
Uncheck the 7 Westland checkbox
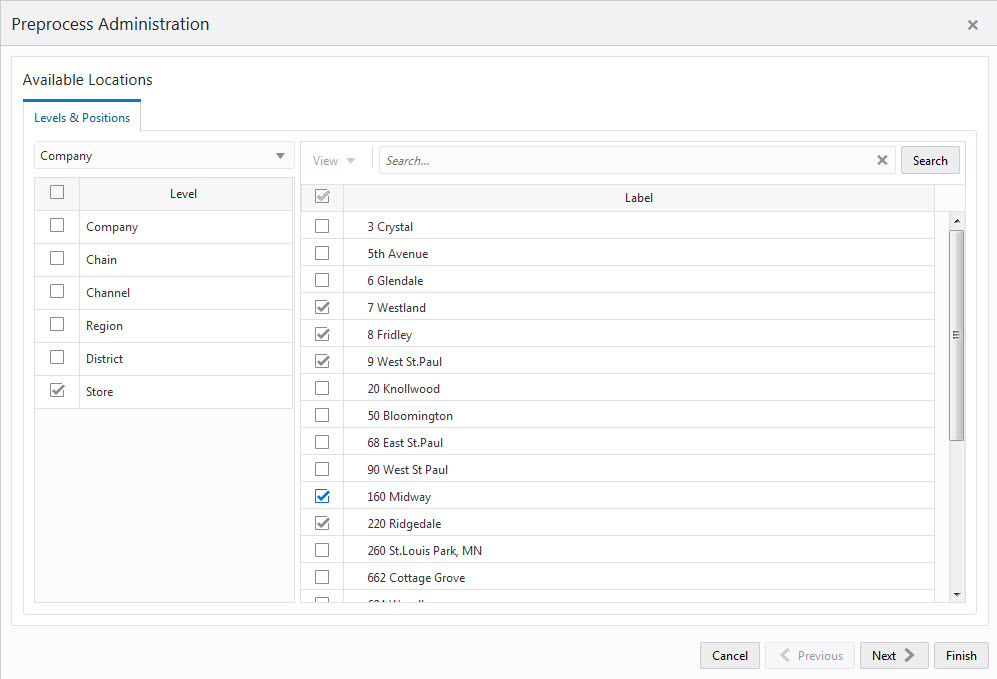322,307
